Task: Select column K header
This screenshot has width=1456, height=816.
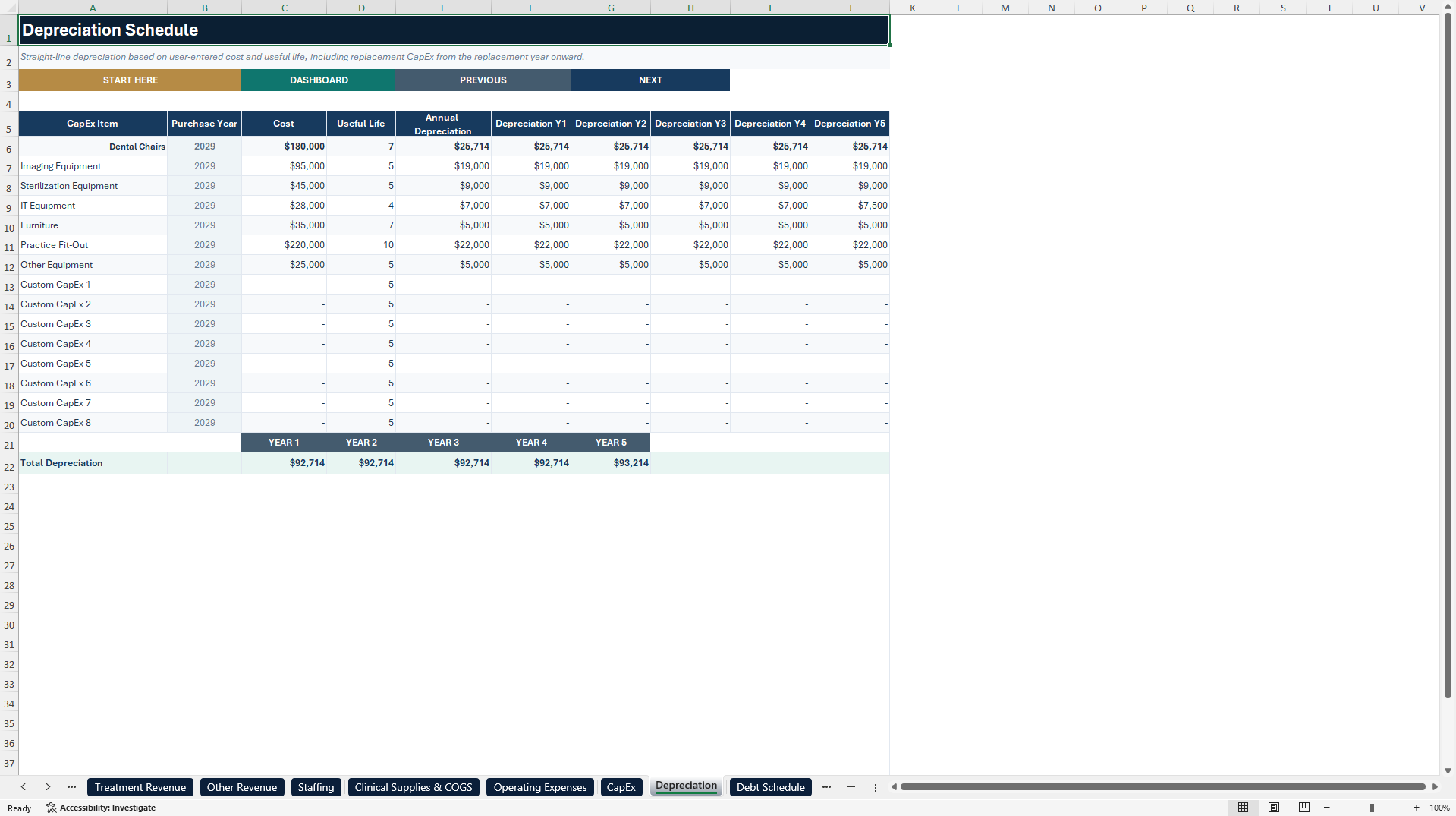Action: click(x=913, y=8)
